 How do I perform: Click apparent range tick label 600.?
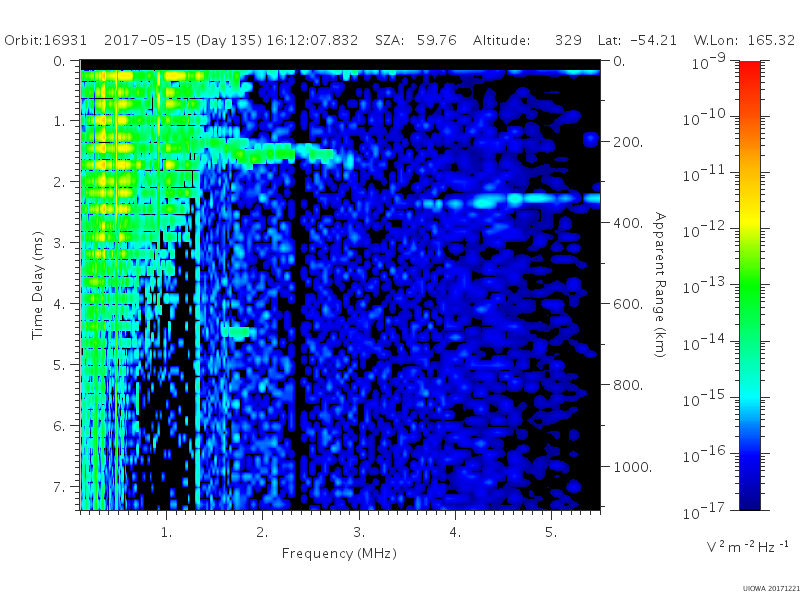[x=628, y=304]
